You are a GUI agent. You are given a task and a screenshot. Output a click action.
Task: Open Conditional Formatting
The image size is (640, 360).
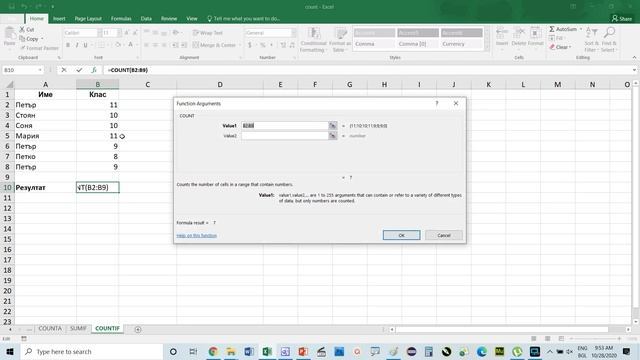pyautogui.click(x=313, y=40)
